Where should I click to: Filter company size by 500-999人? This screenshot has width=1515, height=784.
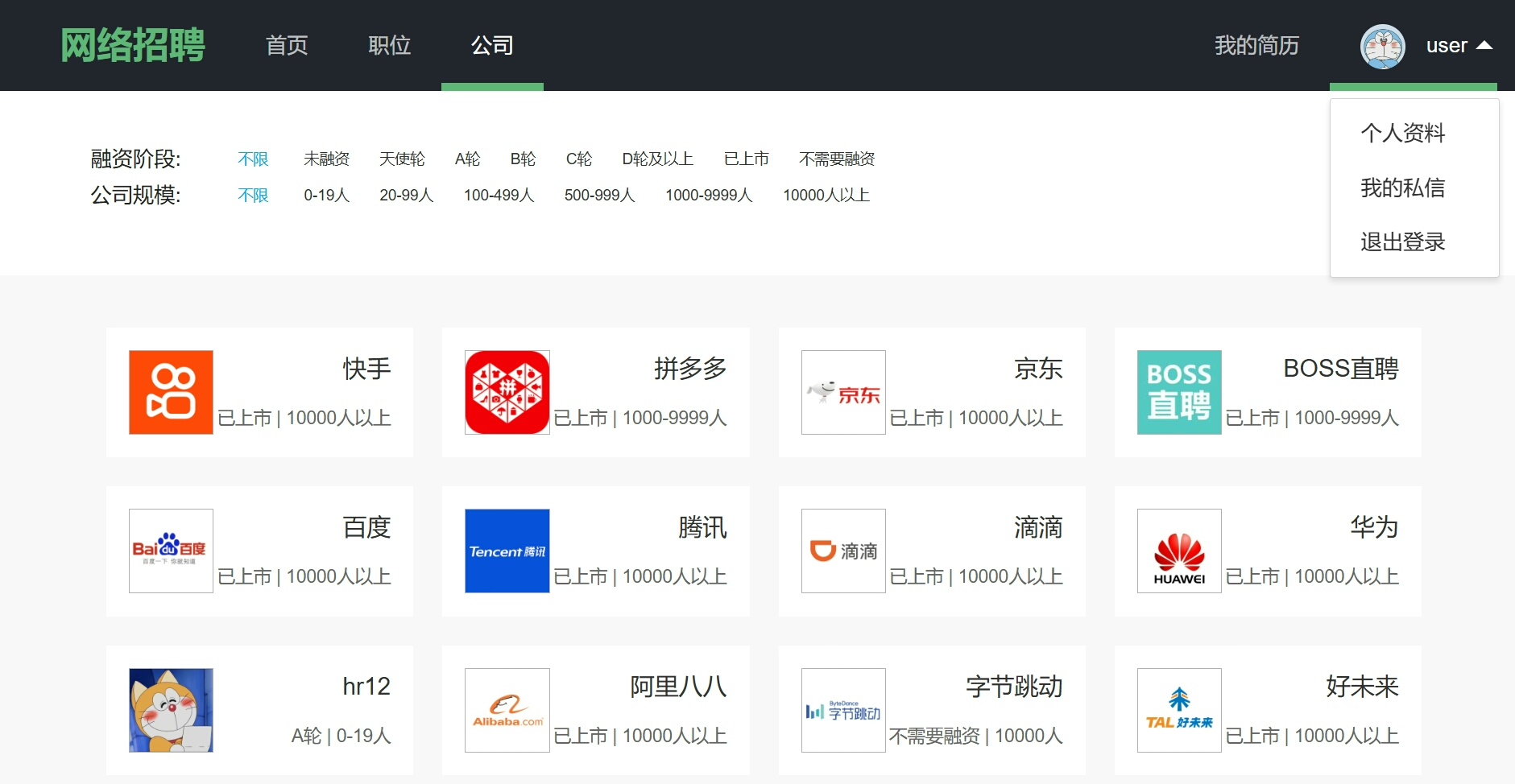point(600,196)
